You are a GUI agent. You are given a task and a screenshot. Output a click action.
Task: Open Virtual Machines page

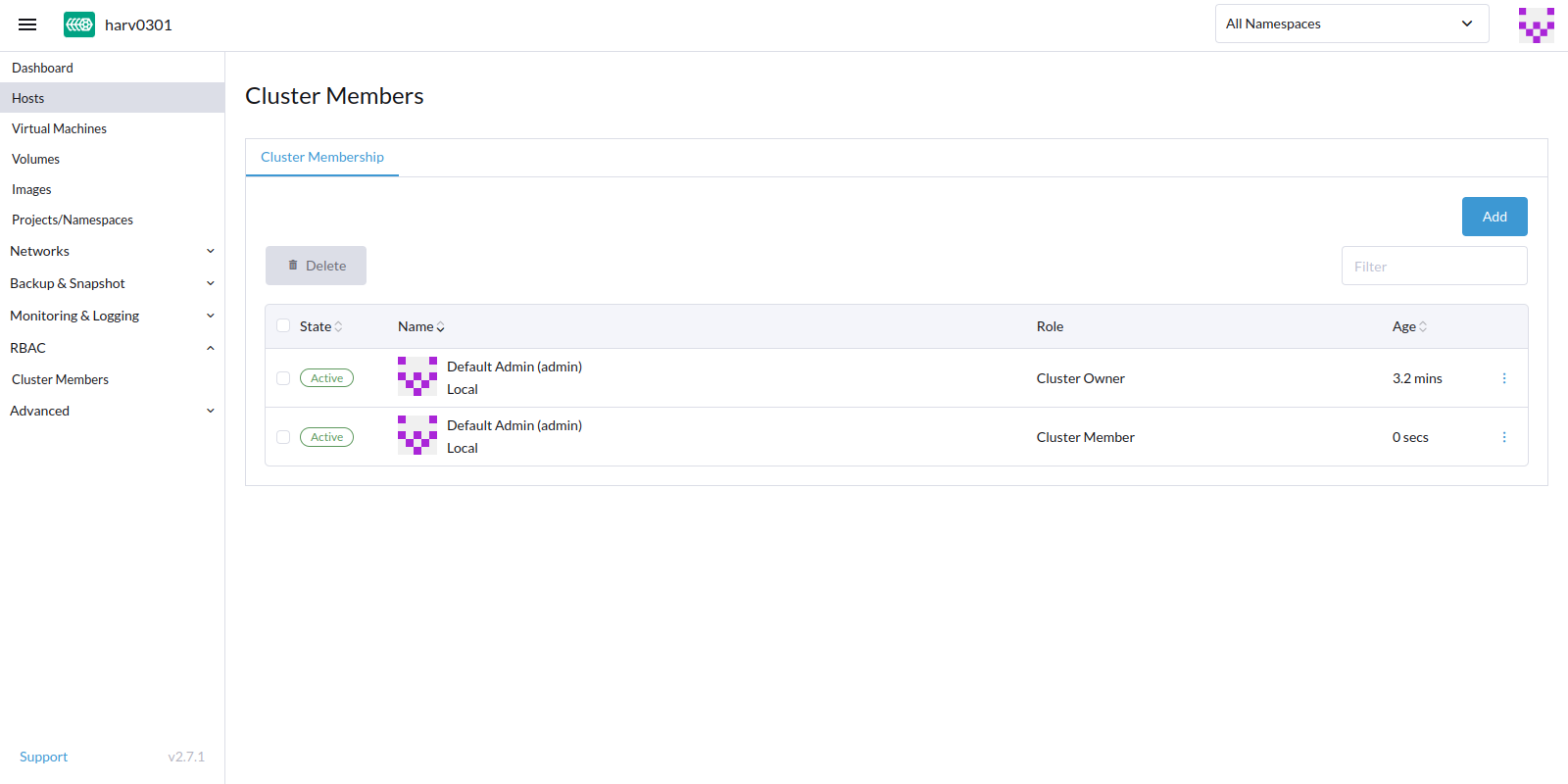tap(112, 128)
